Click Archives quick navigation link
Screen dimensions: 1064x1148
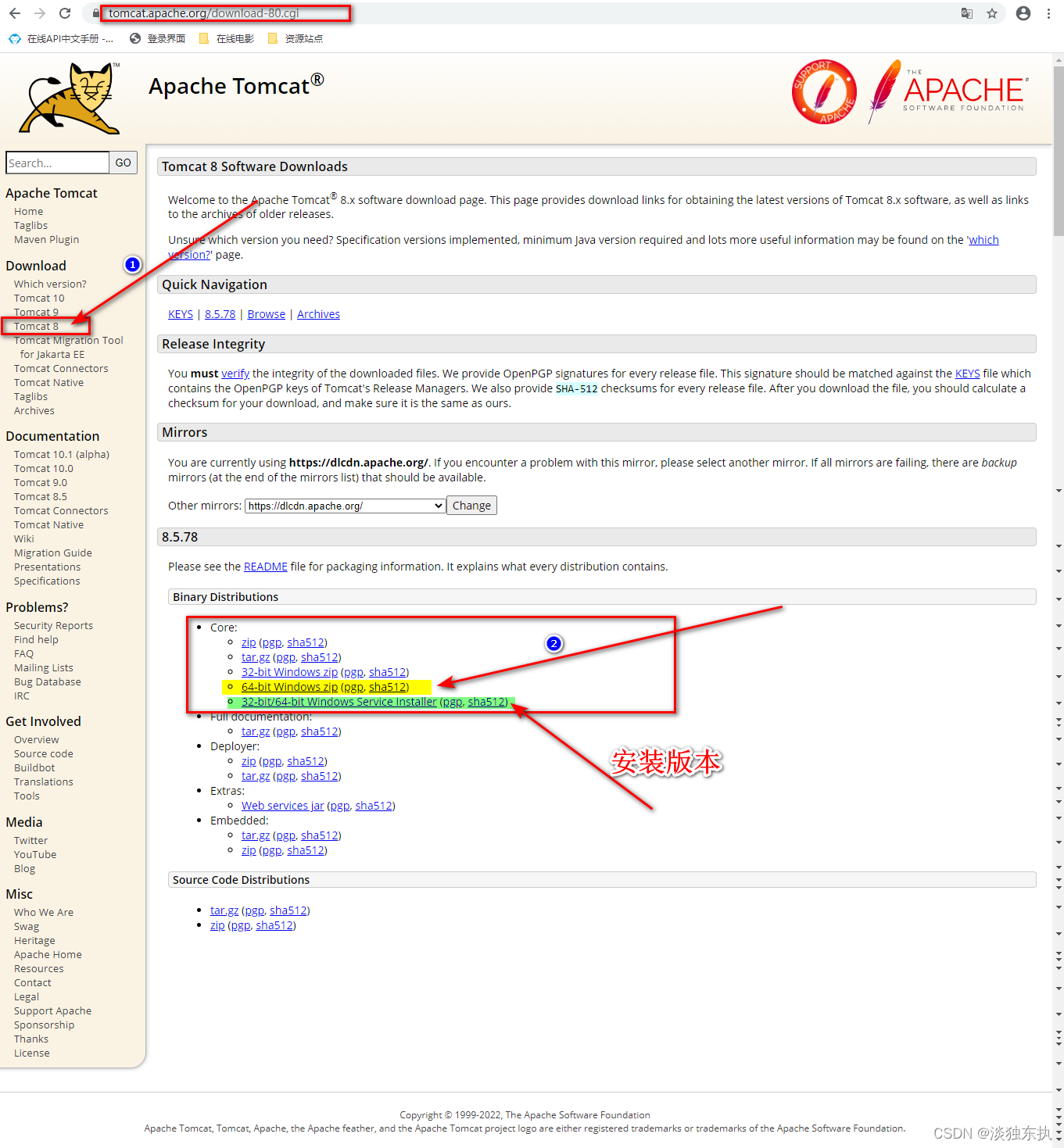pos(318,314)
